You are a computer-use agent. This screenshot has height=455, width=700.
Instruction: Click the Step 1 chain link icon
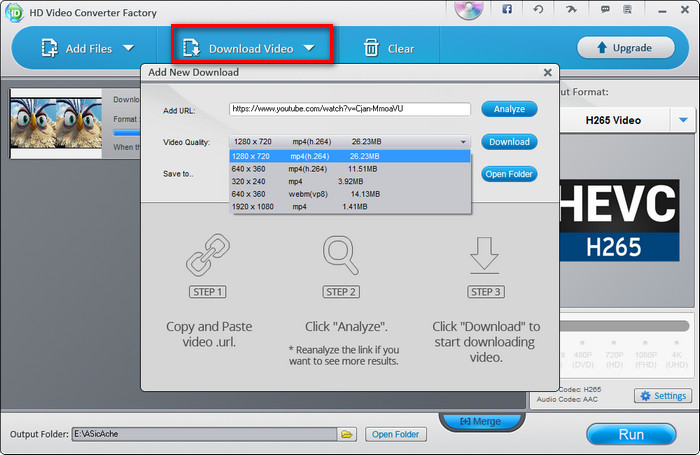coord(208,255)
